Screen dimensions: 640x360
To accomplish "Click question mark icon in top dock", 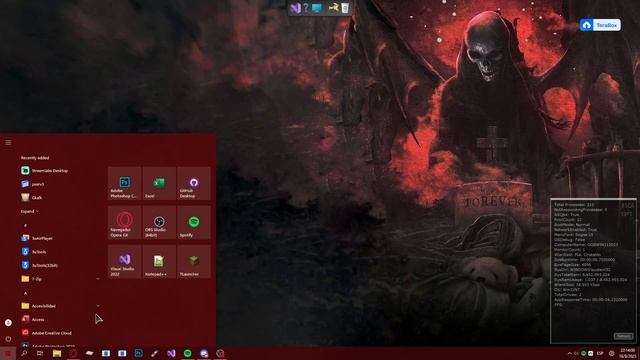I will (306, 8).
